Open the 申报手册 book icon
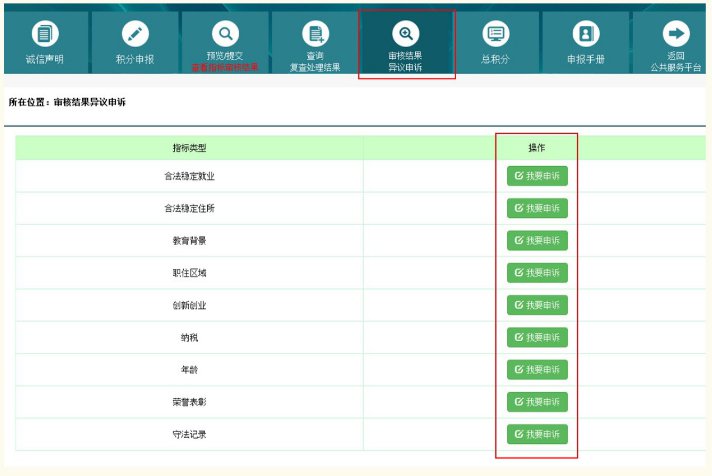Image resolution: width=712 pixels, height=476 pixels. click(586, 34)
